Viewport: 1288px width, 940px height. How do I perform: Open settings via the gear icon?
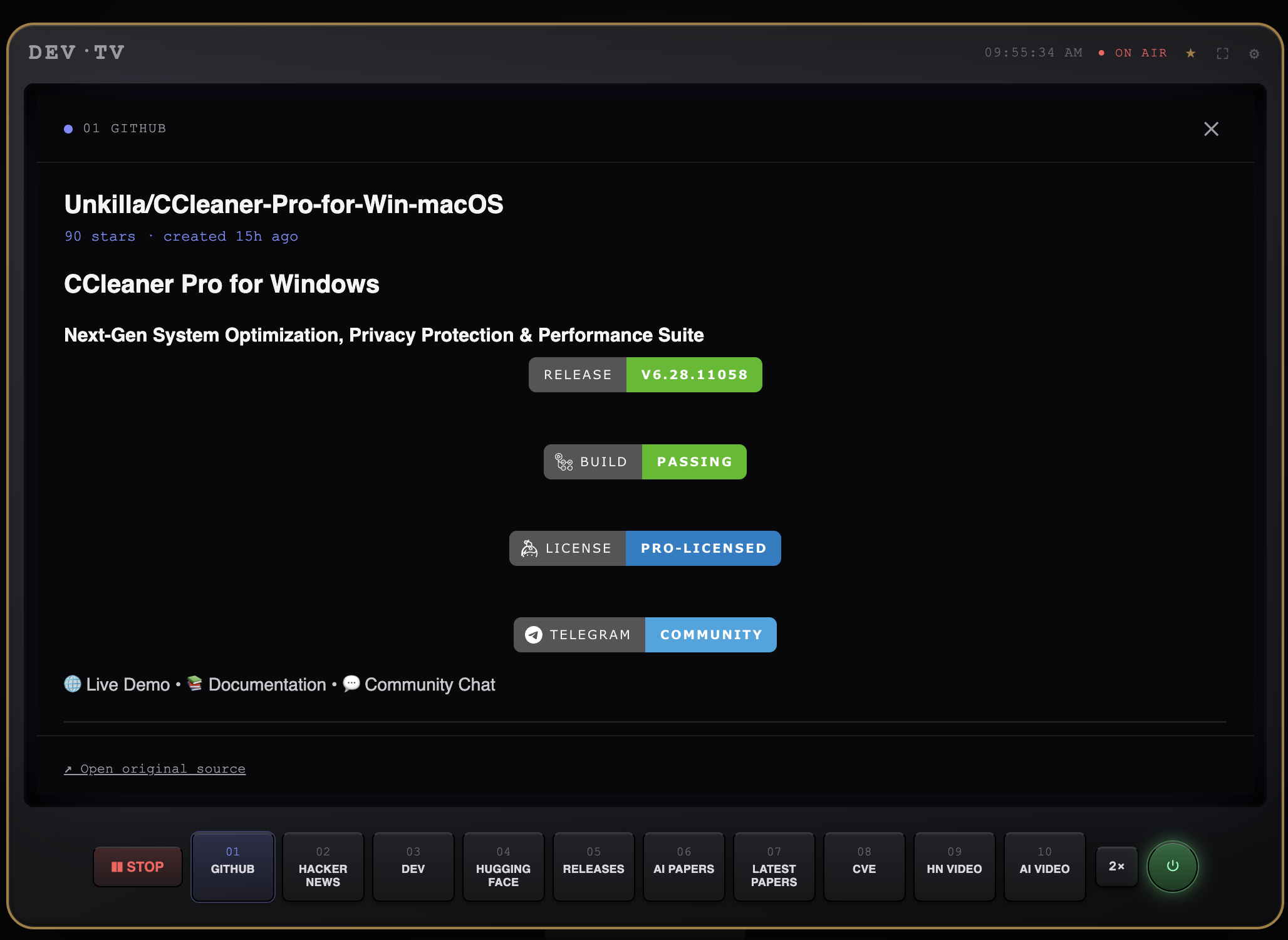1254,53
